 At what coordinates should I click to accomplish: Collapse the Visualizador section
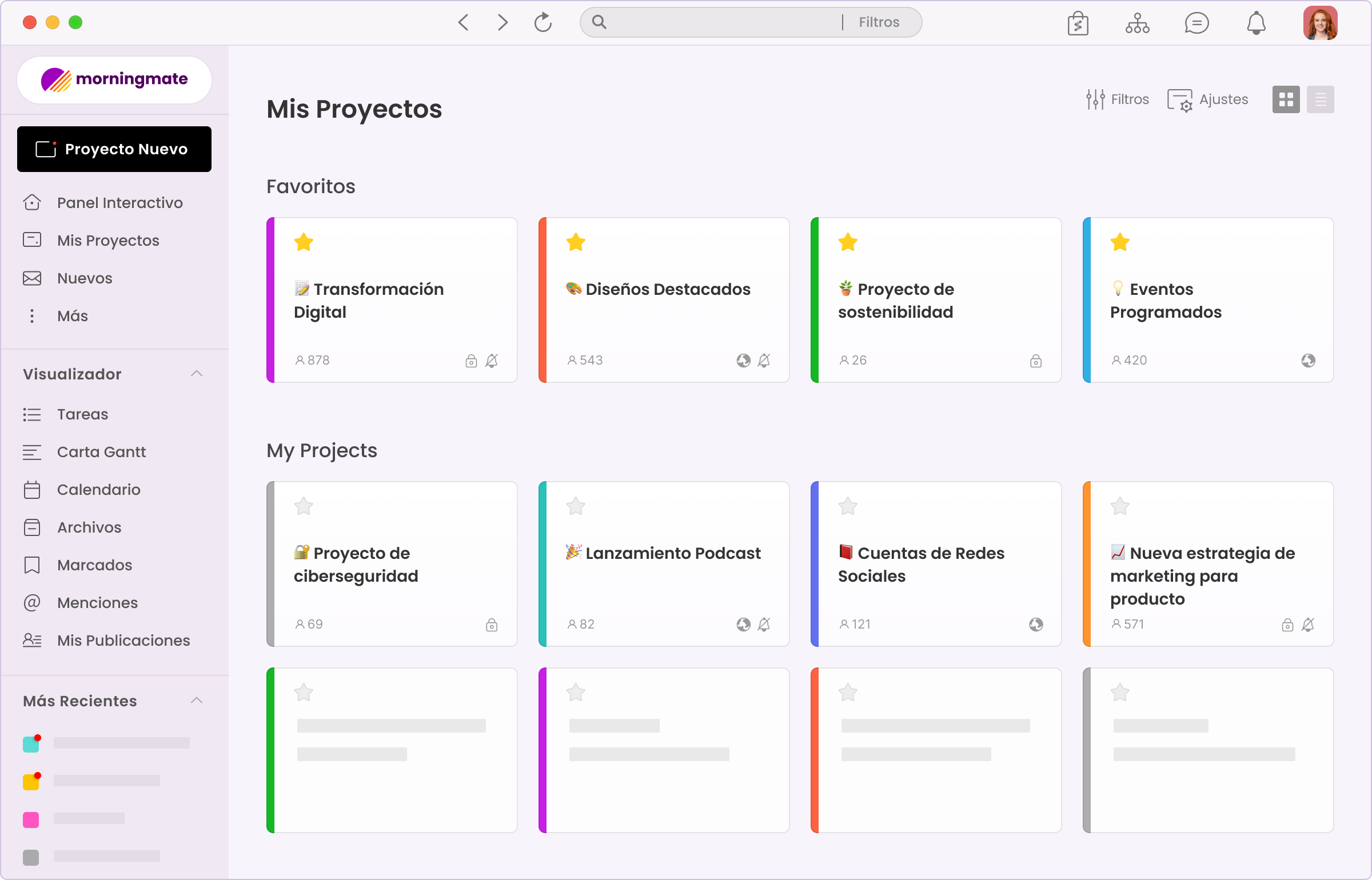pos(197,374)
